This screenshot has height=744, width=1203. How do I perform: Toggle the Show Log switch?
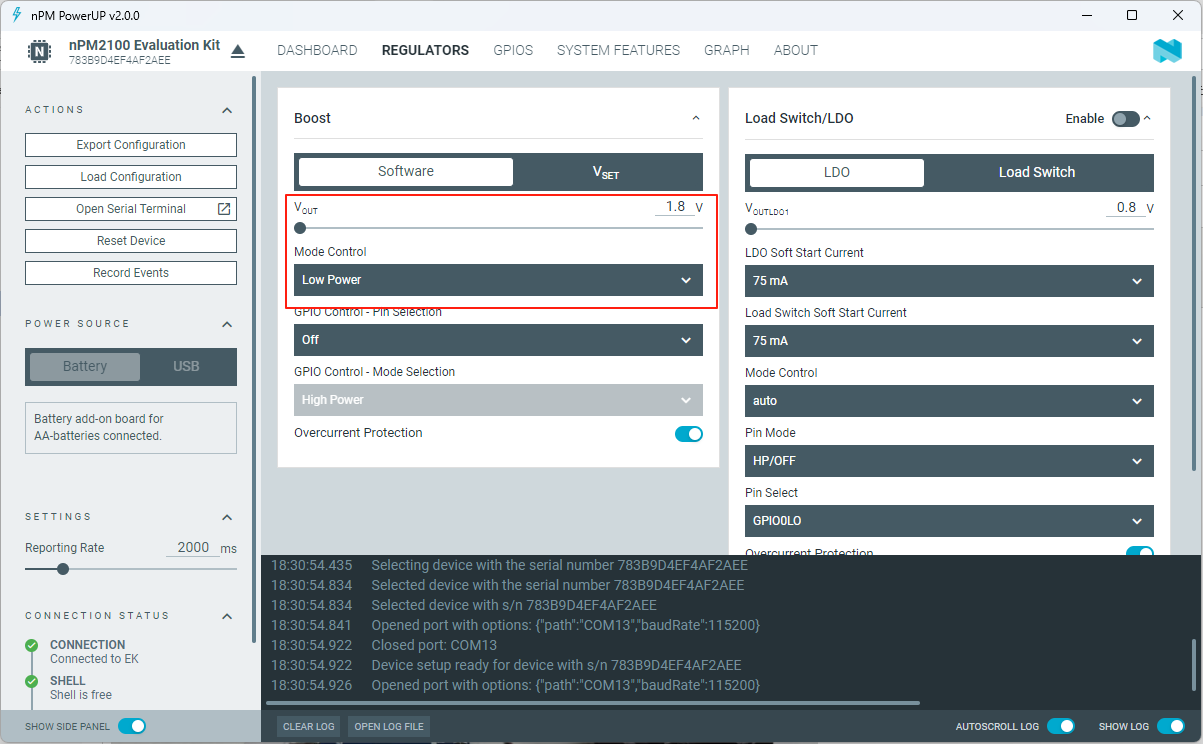click(1171, 726)
